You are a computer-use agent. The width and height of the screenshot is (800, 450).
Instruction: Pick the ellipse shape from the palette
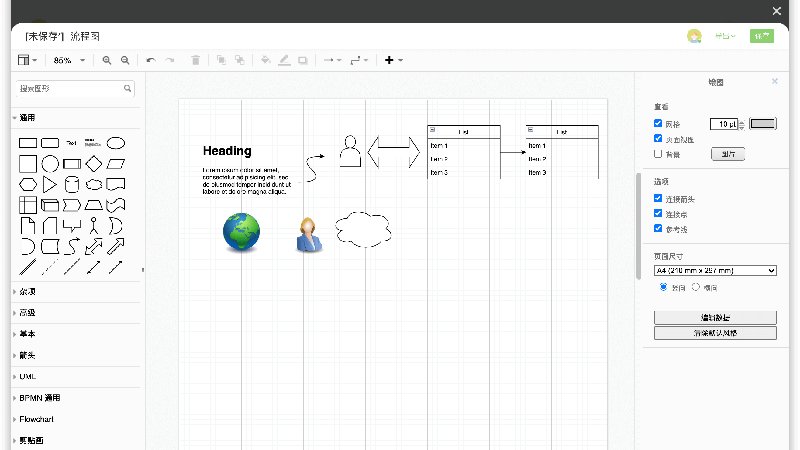[116, 143]
